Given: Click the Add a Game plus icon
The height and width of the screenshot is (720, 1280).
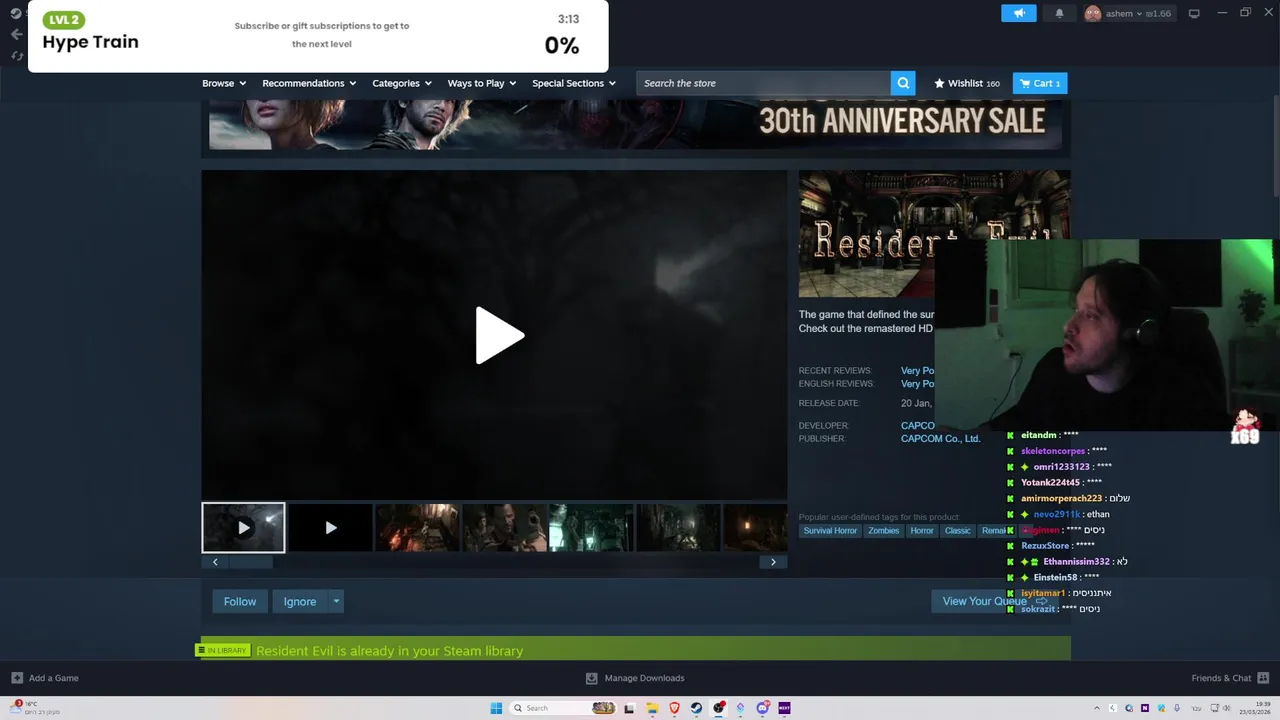Looking at the screenshot, I should pyautogui.click(x=17, y=678).
